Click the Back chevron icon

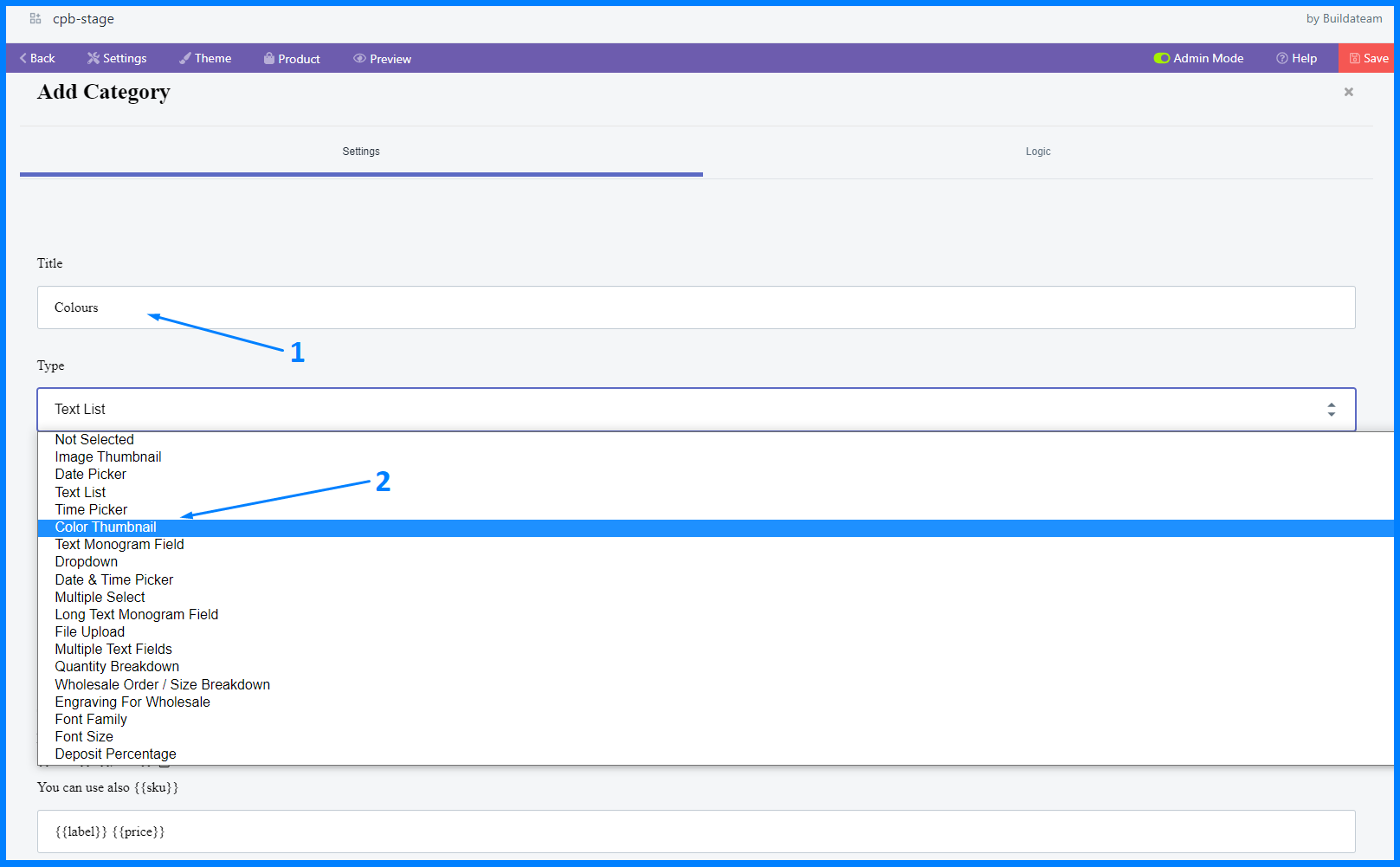pos(23,58)
